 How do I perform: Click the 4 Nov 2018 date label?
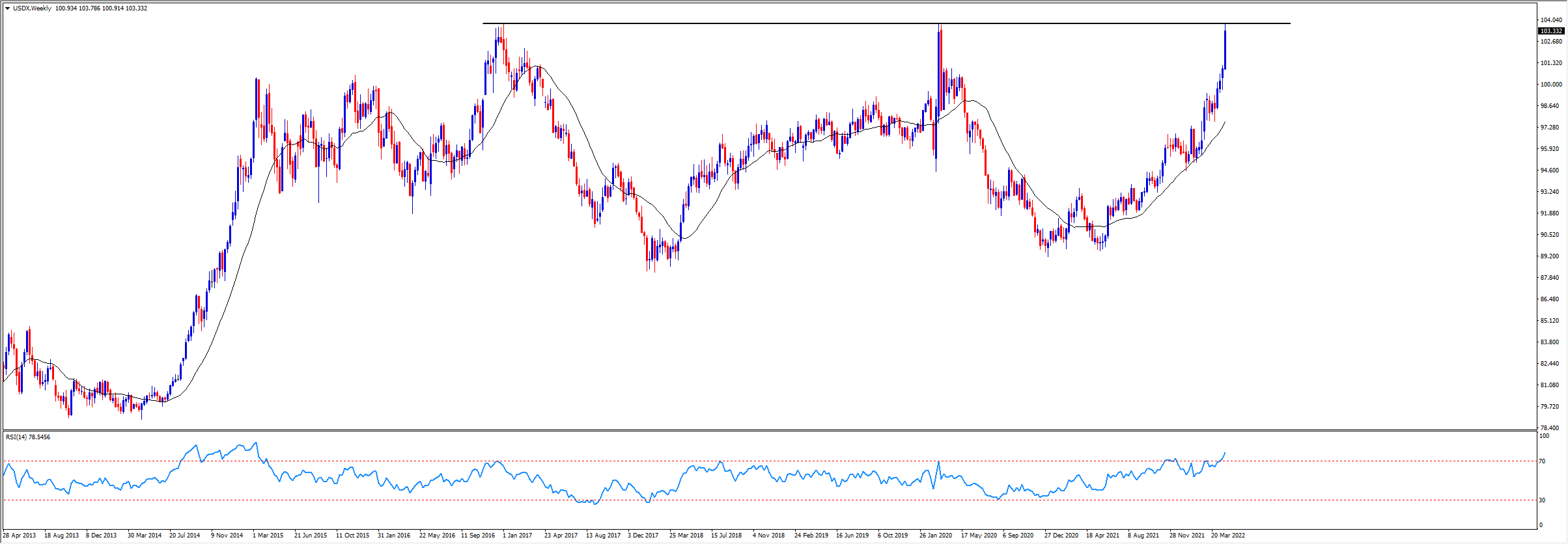pos(768,536)
